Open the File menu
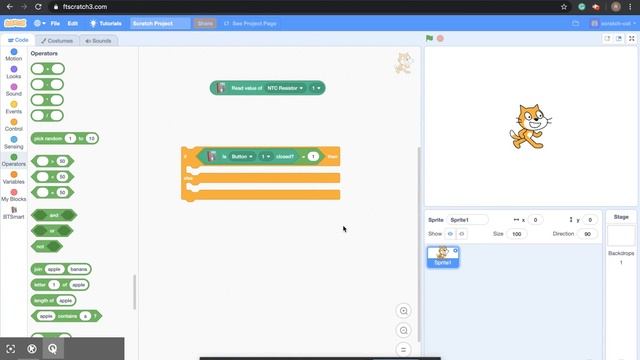The image size is (640, 360). coord(55,24)
